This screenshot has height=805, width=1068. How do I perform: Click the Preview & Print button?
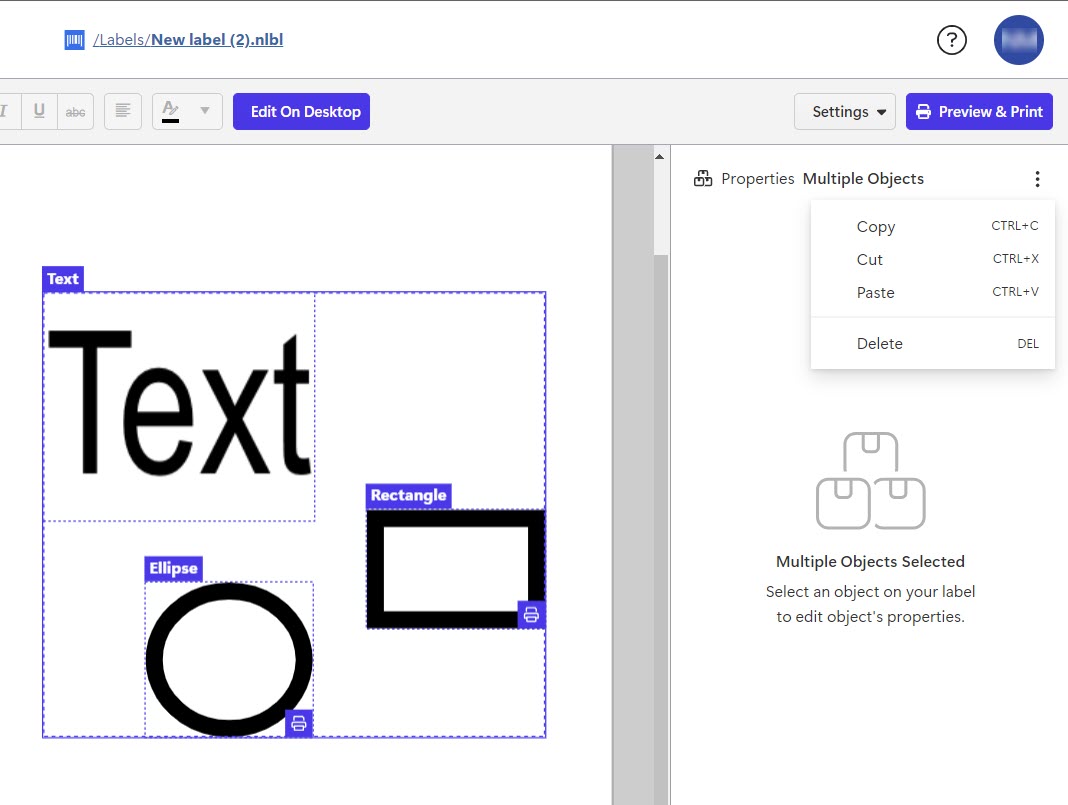979,111
